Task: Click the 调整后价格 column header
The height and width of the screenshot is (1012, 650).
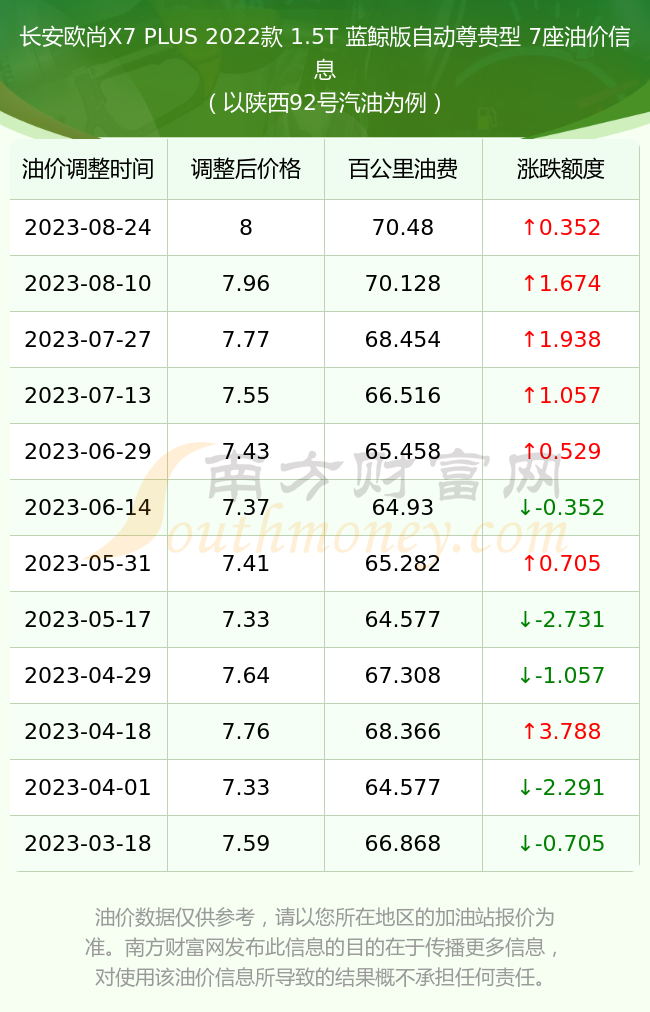Action: [246, 169]
